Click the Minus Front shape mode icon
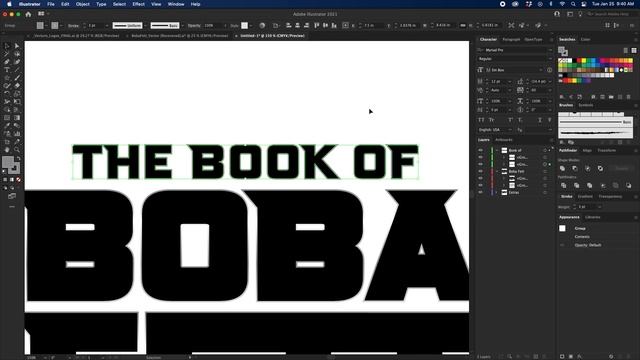640x360 pixels. [x=575, y=168]
